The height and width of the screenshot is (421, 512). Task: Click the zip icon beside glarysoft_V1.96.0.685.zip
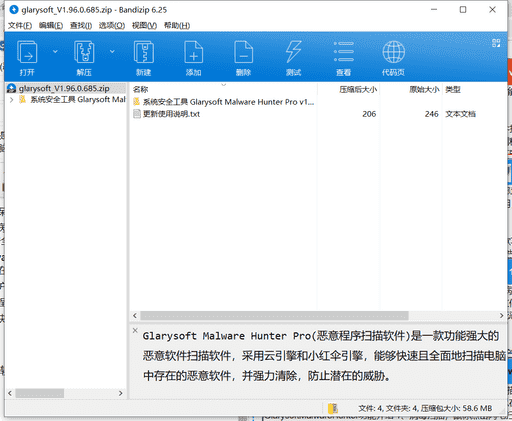11,88
